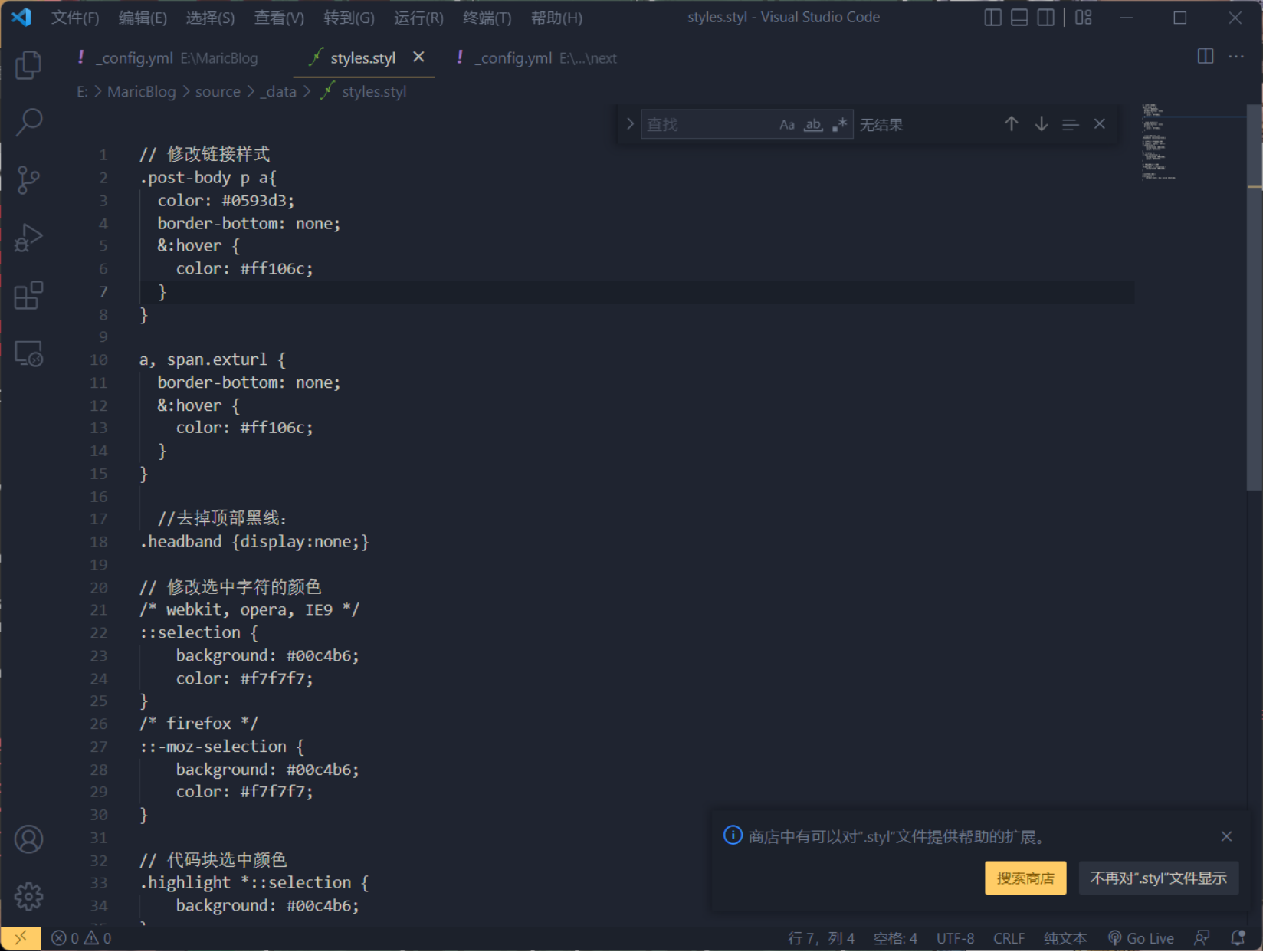Screen dimensions: 1263x952
Task: Click the remote window indicator in status bar
Action: pyautogui.click(x=21, y=937)
